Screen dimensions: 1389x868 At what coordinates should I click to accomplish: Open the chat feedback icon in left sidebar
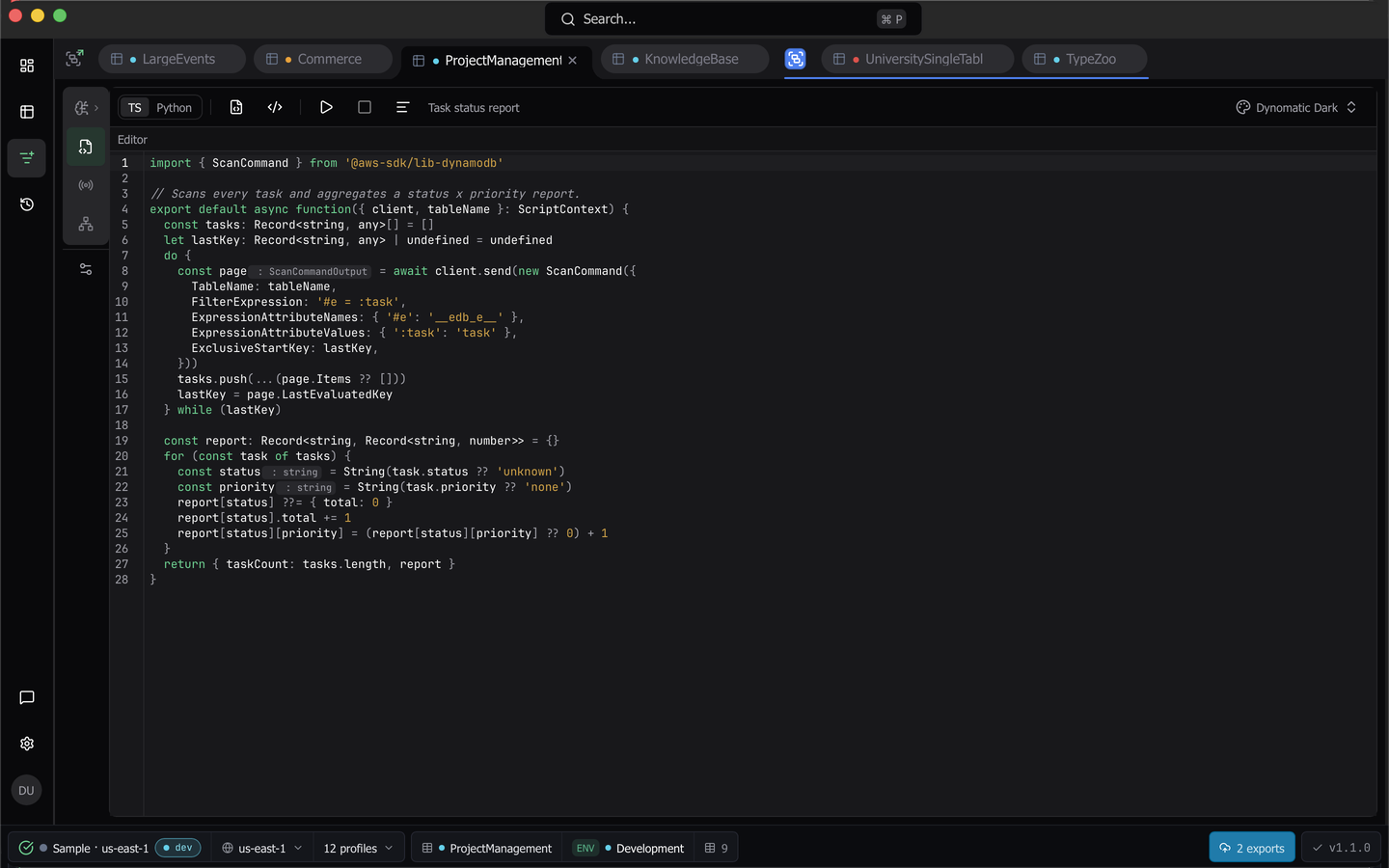pos(27,697)
